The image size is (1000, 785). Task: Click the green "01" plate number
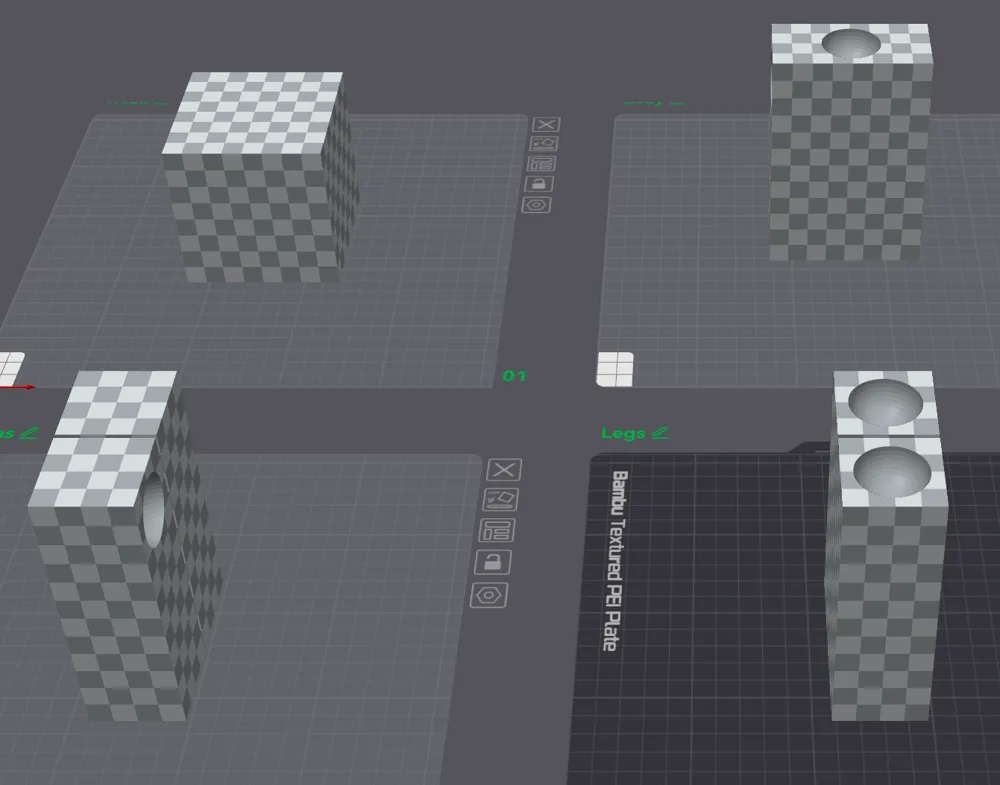(514, 376)
